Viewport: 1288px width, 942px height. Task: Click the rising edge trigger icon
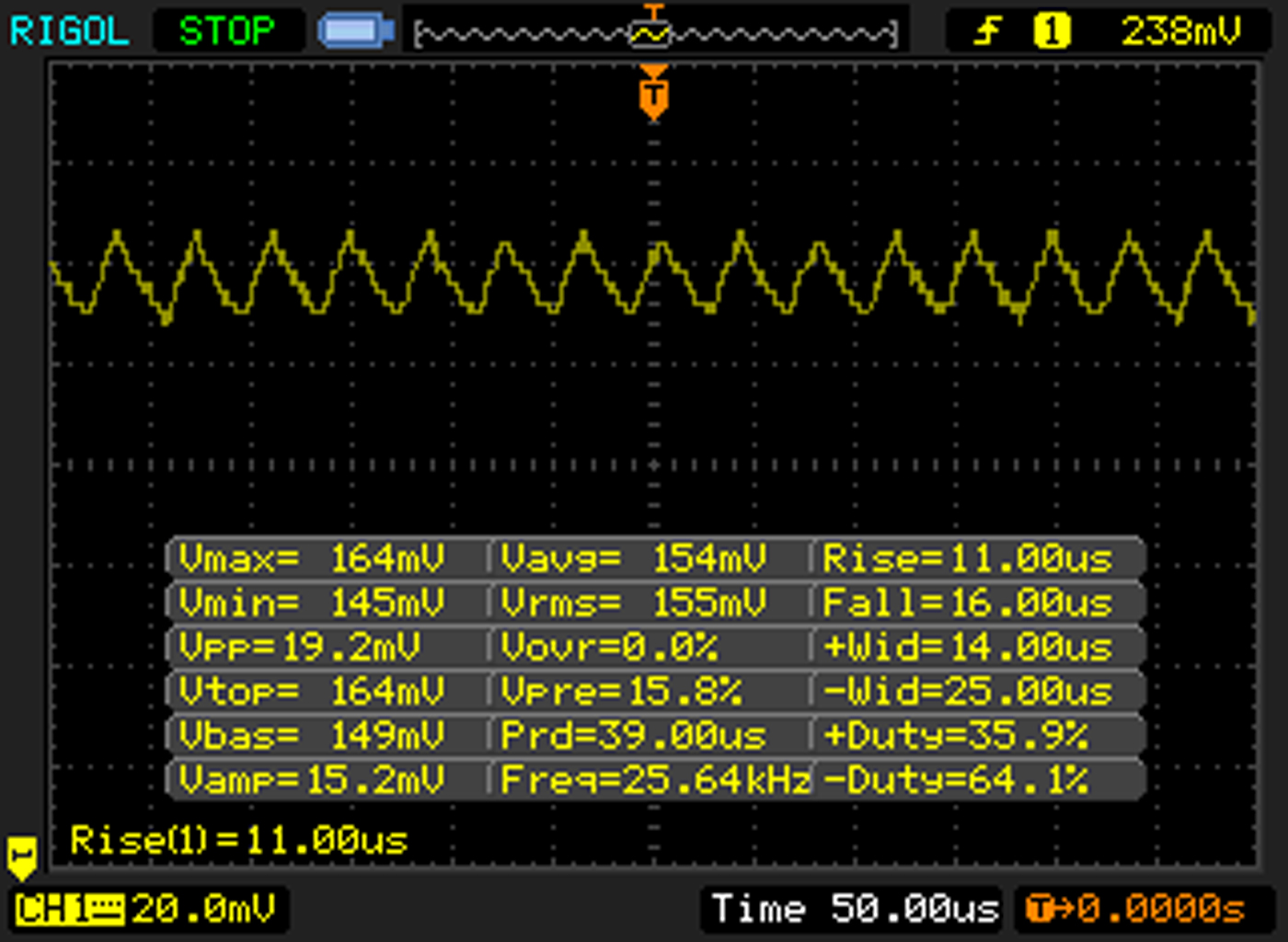tap(987, 31)
